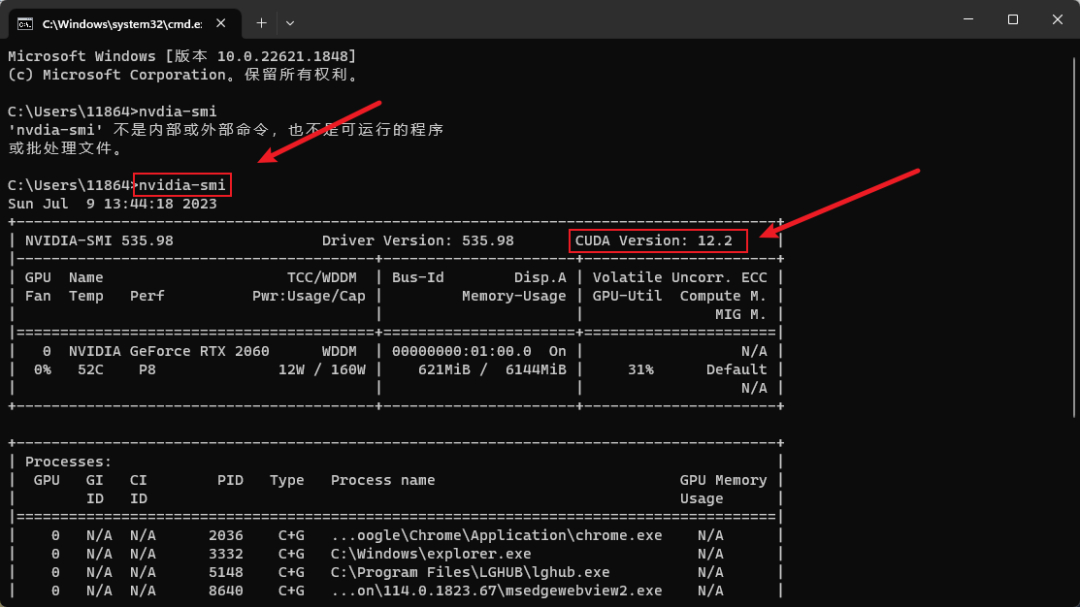Click the 'Processes:' heading
Image resolution: width=1080 pixels, height=607 pixels.
pos(68,461)
